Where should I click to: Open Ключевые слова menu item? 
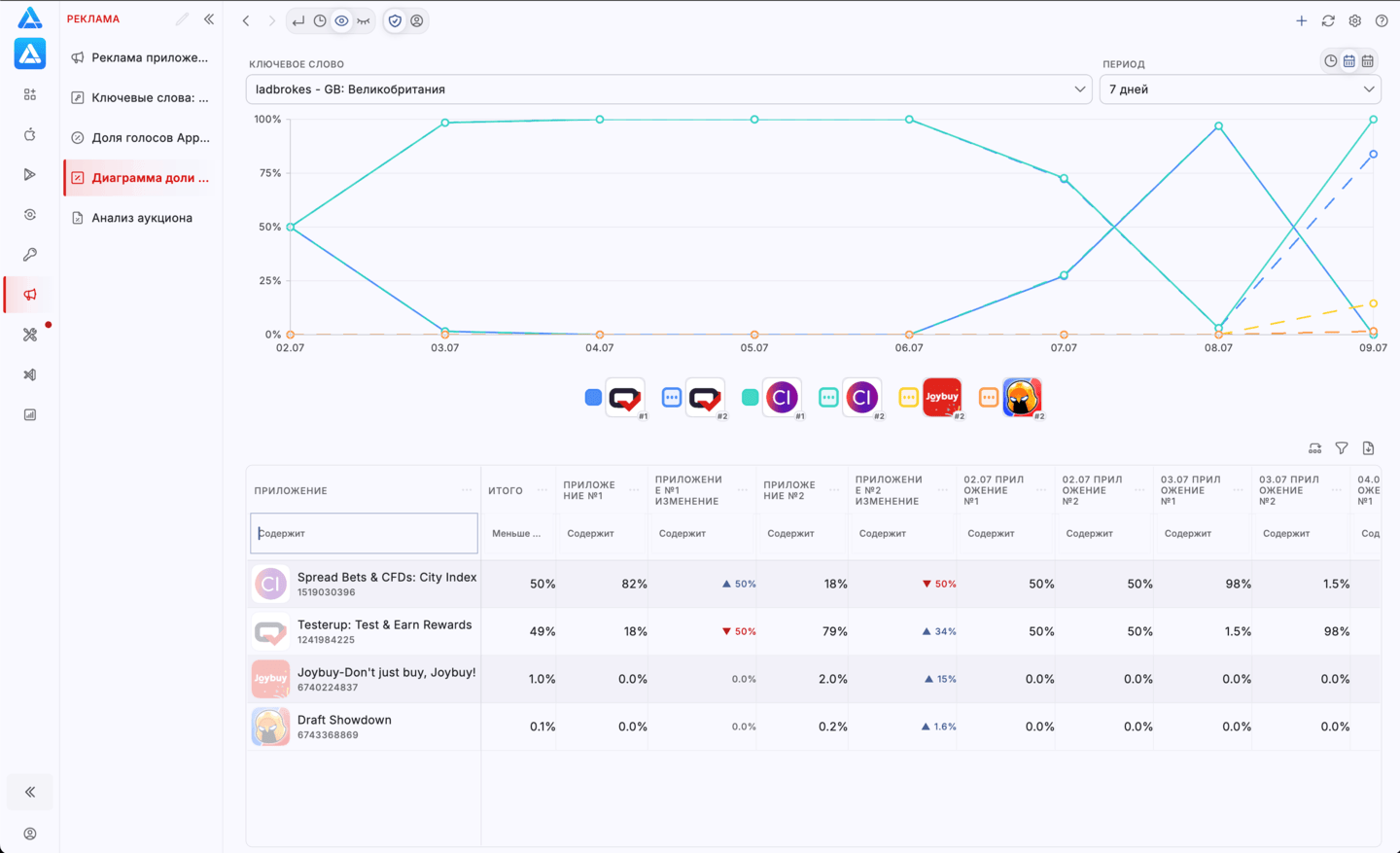click(x=141, y=97)
